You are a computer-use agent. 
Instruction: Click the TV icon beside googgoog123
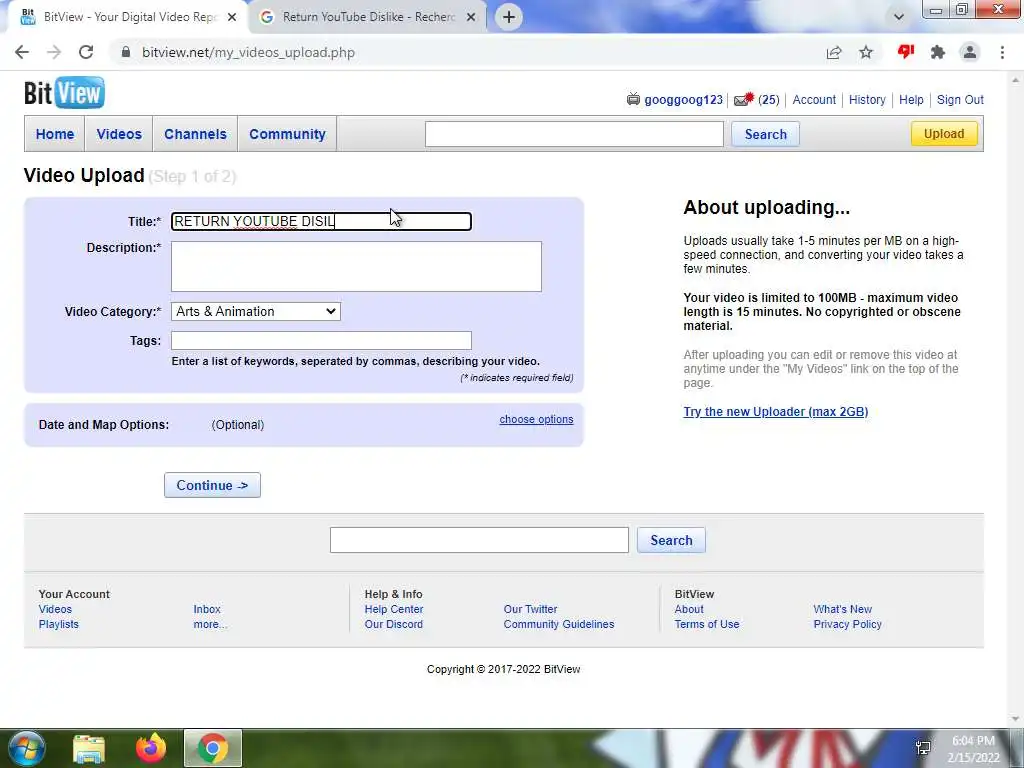click(633, 99)
